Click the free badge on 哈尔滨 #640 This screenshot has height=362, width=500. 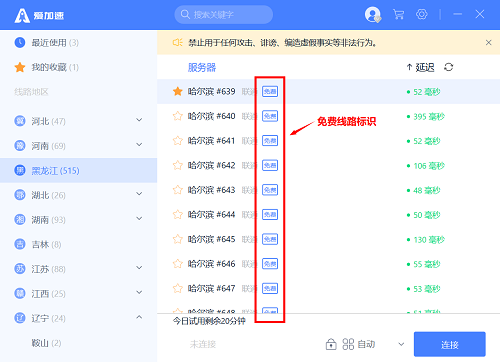[270, 116]
